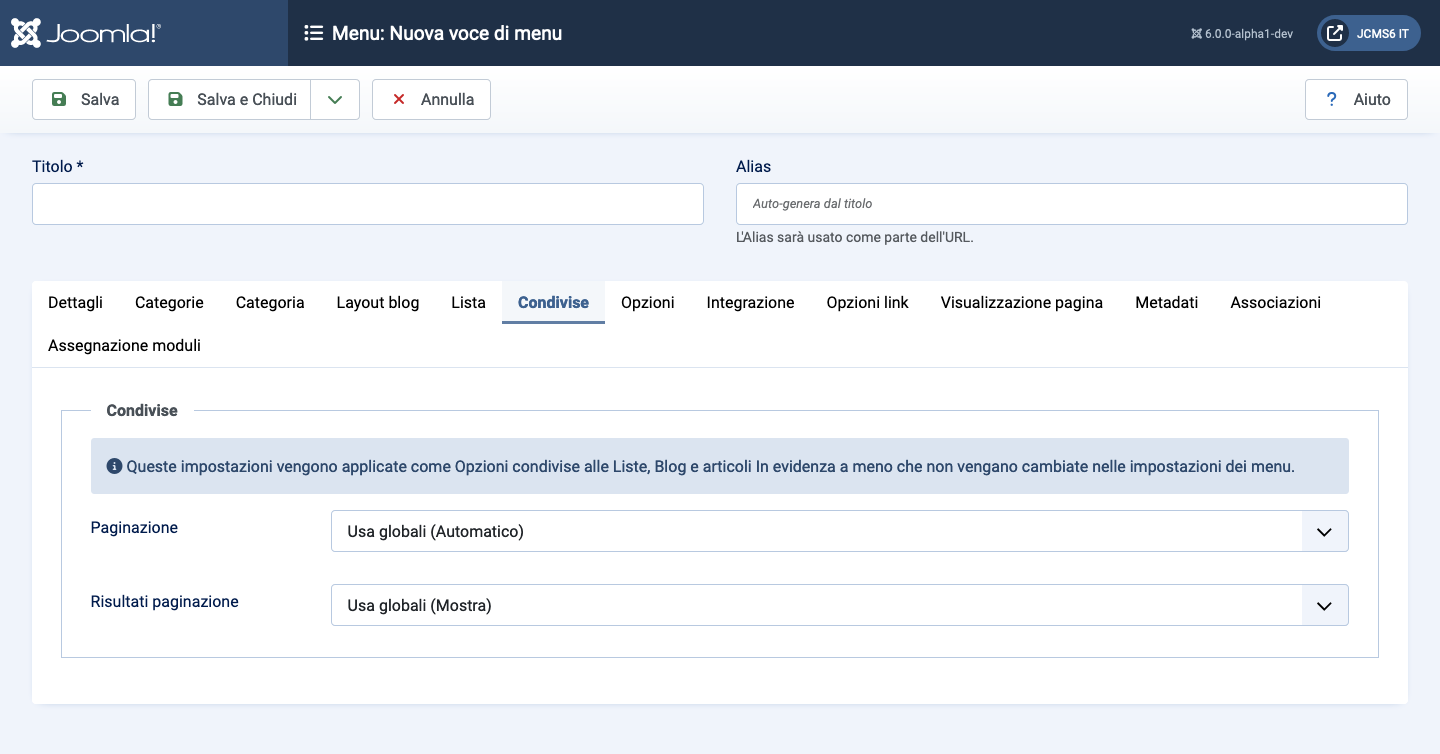Focus the Titolo text field
Screen dimensions: 1440x754
[x=368, y=204]
